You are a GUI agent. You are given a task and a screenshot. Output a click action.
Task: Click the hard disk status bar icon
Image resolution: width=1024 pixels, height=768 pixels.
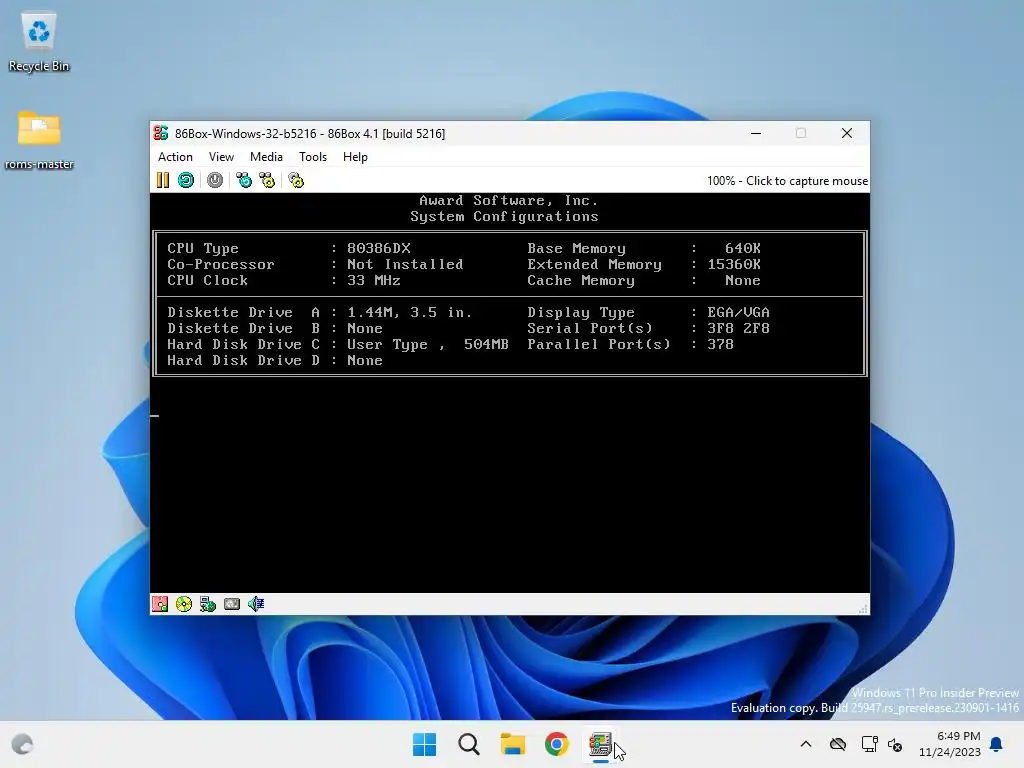tap(208, 604)
